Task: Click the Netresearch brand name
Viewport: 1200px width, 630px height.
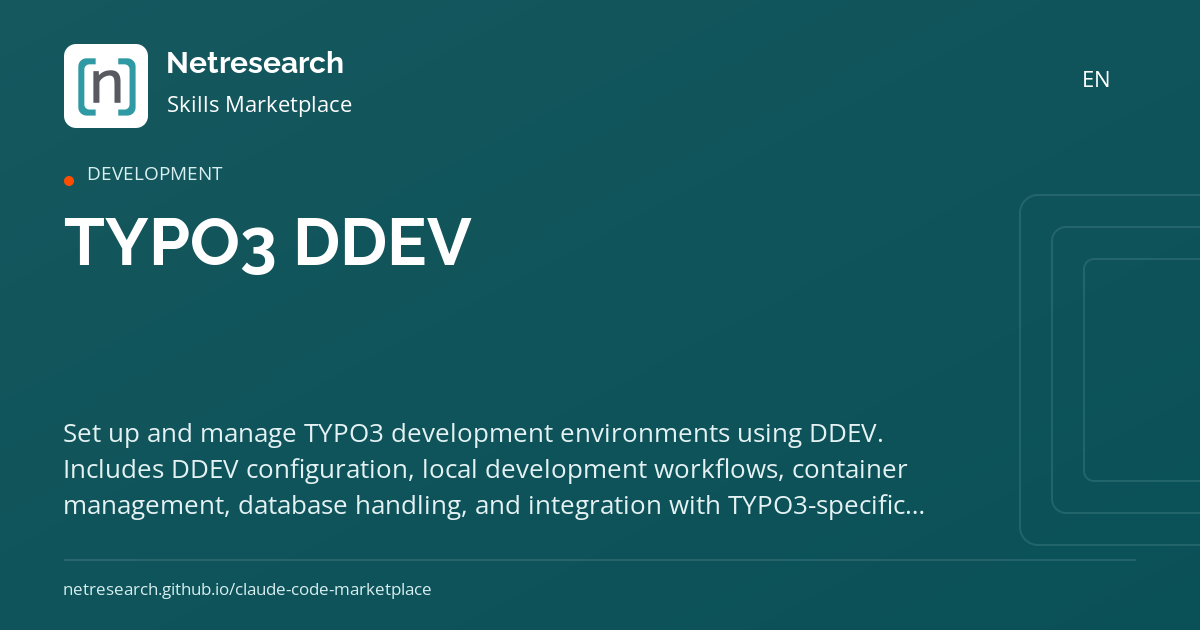Action: click(255, 63)
